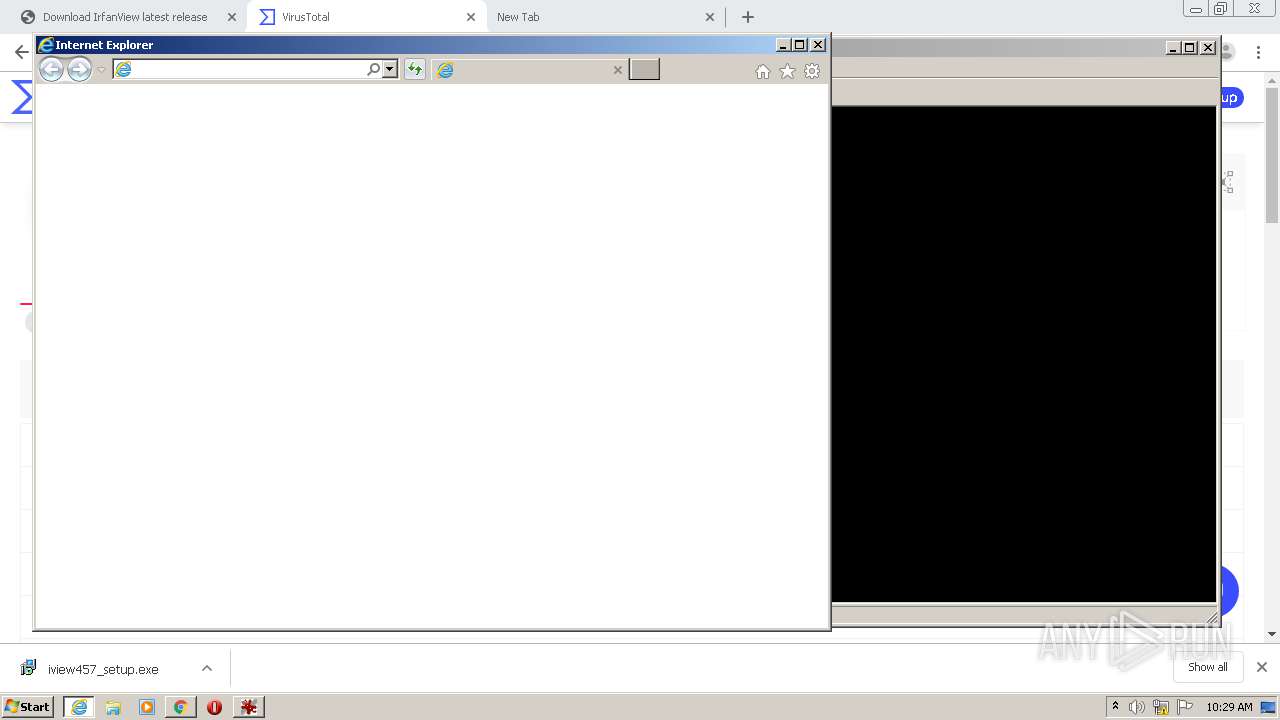Image resolution: width=1280 pixels, height=720 pixels.
Task: Close the Chrome downloads bar
Action: pyautogui.click(x=1262, y=667)
